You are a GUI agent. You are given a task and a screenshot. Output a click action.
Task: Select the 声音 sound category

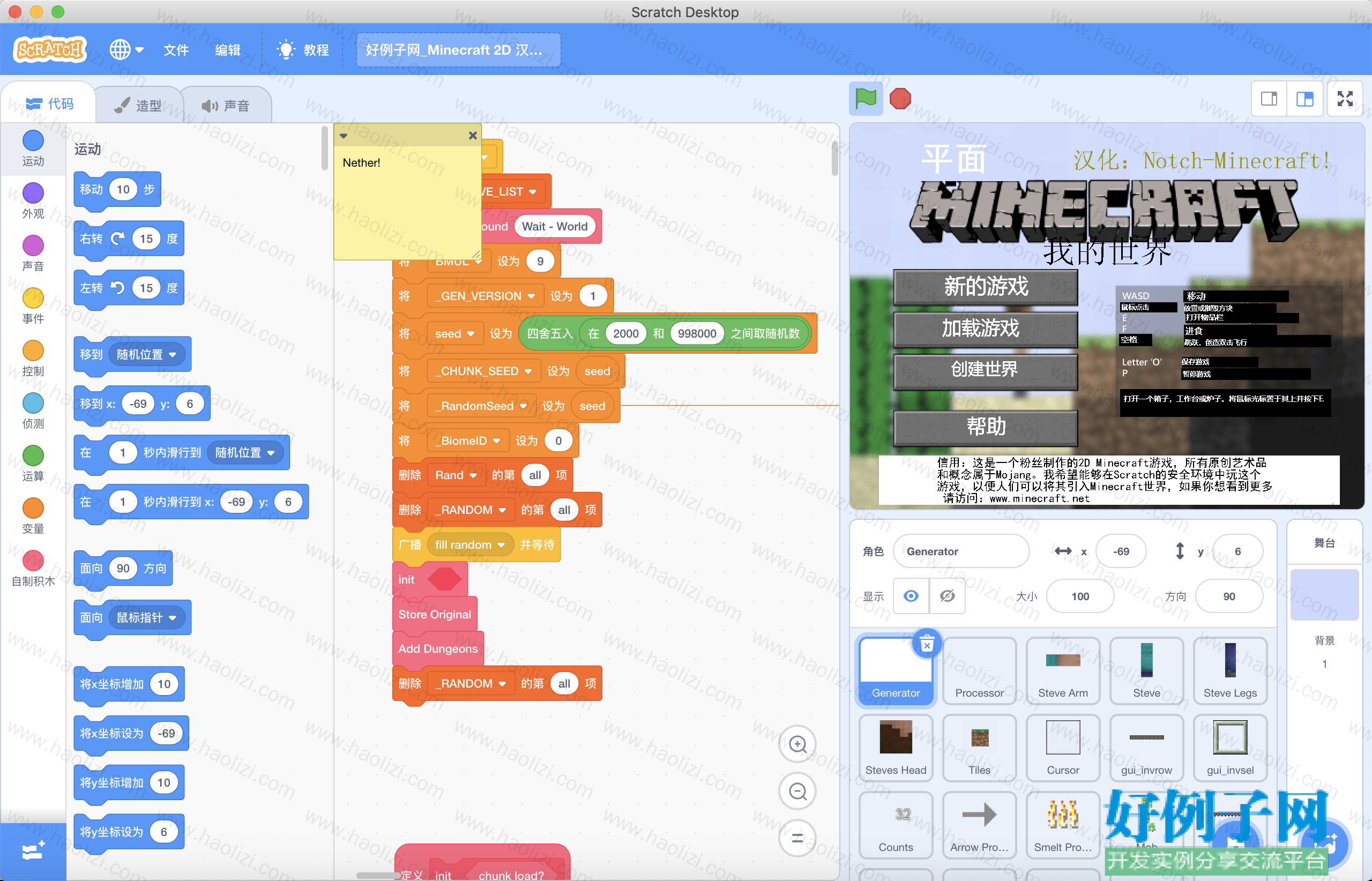[x=33, y=253]
